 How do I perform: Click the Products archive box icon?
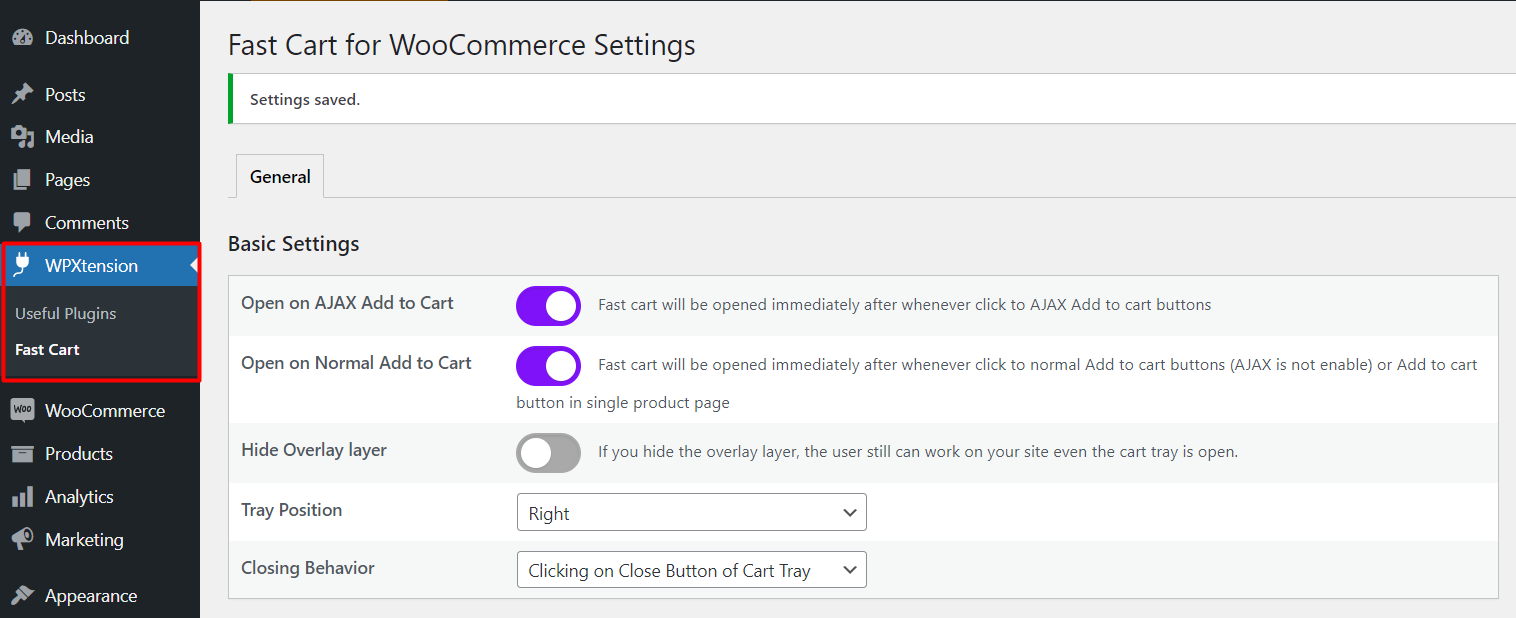[22, 454]
